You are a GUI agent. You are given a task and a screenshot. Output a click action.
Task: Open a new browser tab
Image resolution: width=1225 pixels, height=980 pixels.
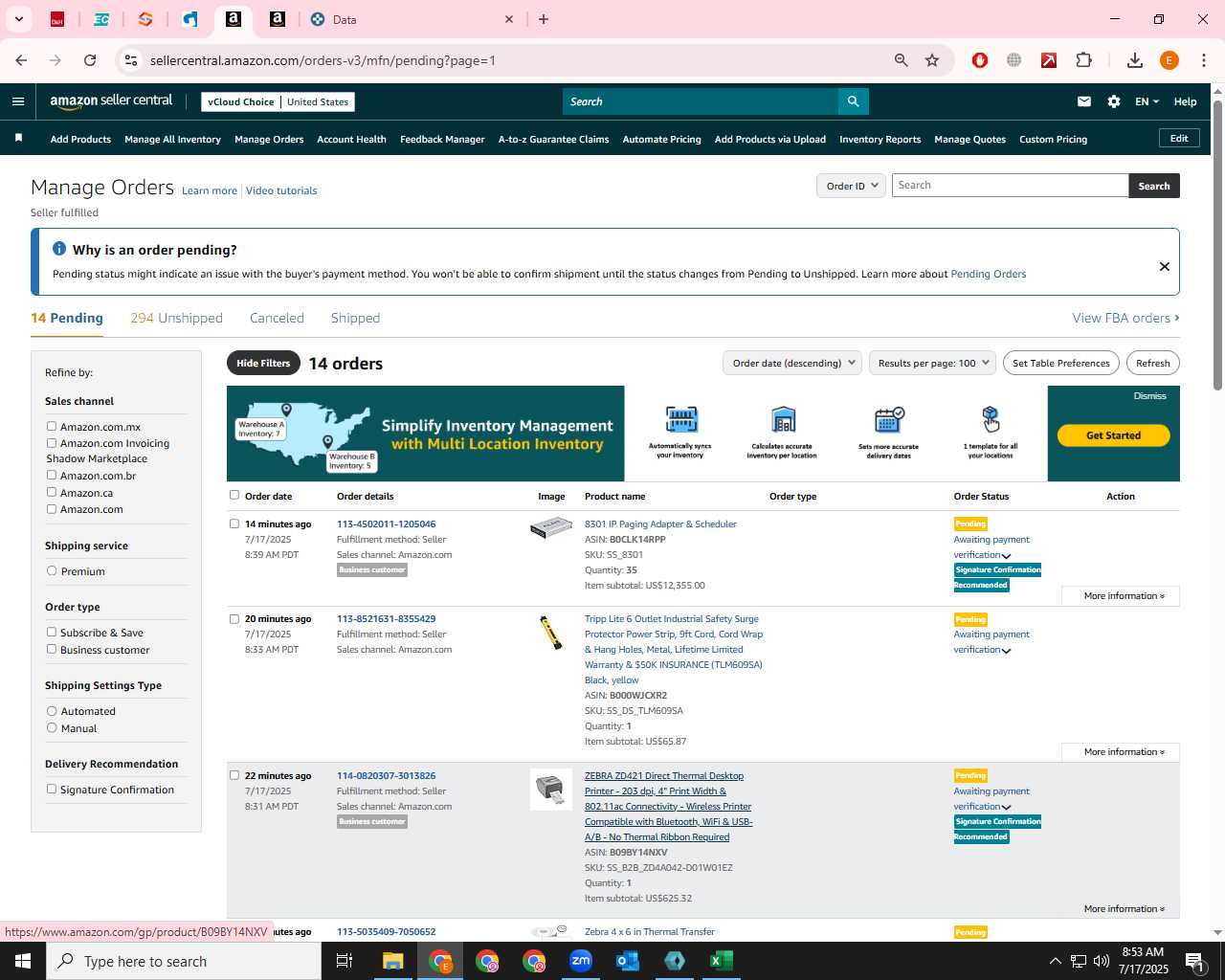coord(544,19)
